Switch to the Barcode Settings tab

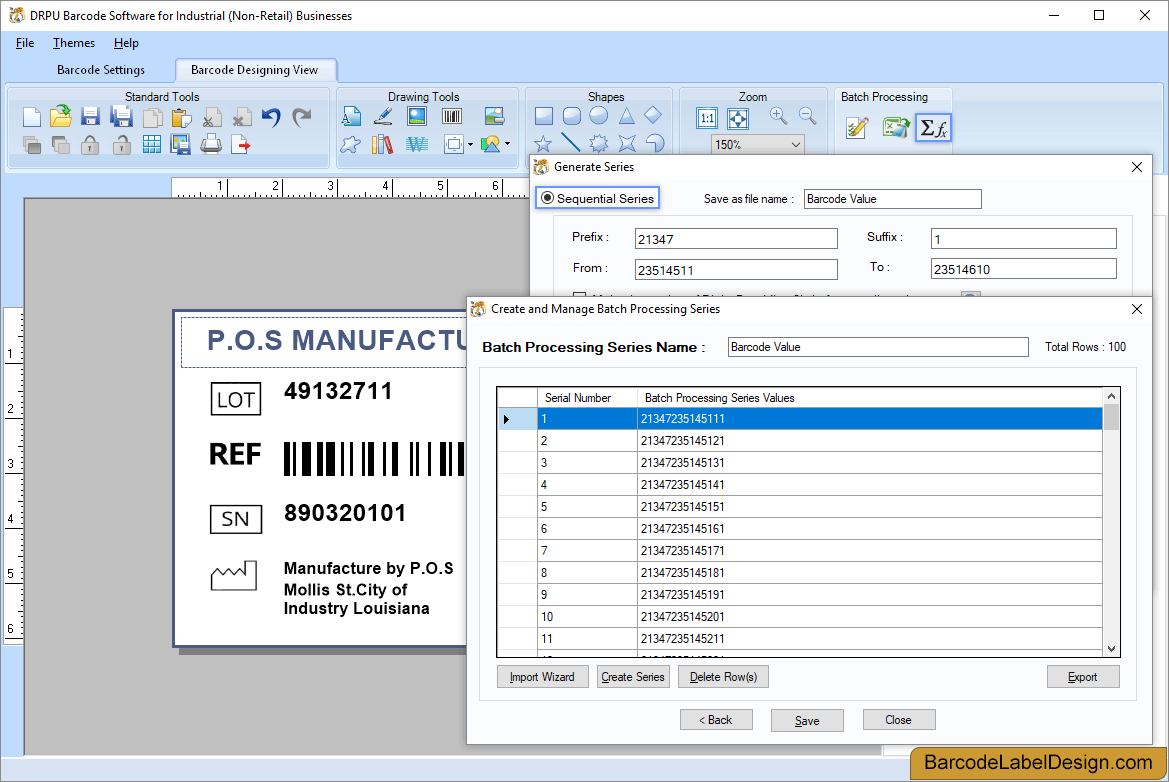(x=101, y=70)
